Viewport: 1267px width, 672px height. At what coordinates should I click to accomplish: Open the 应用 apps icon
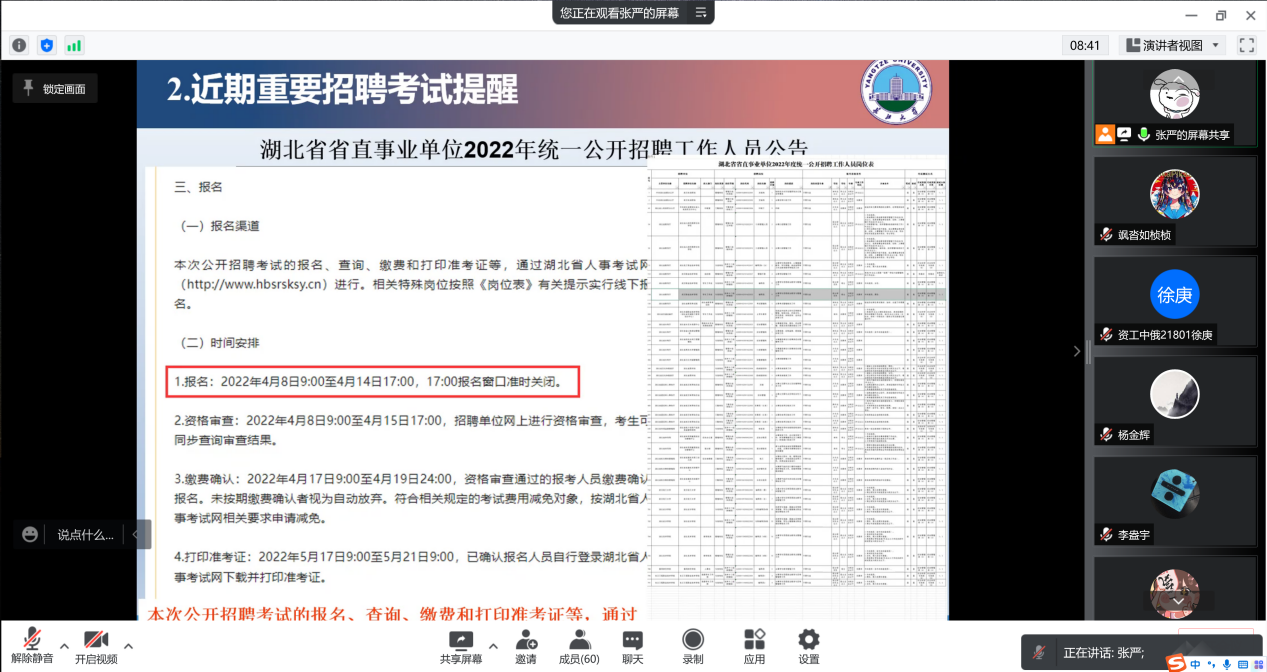753,645
